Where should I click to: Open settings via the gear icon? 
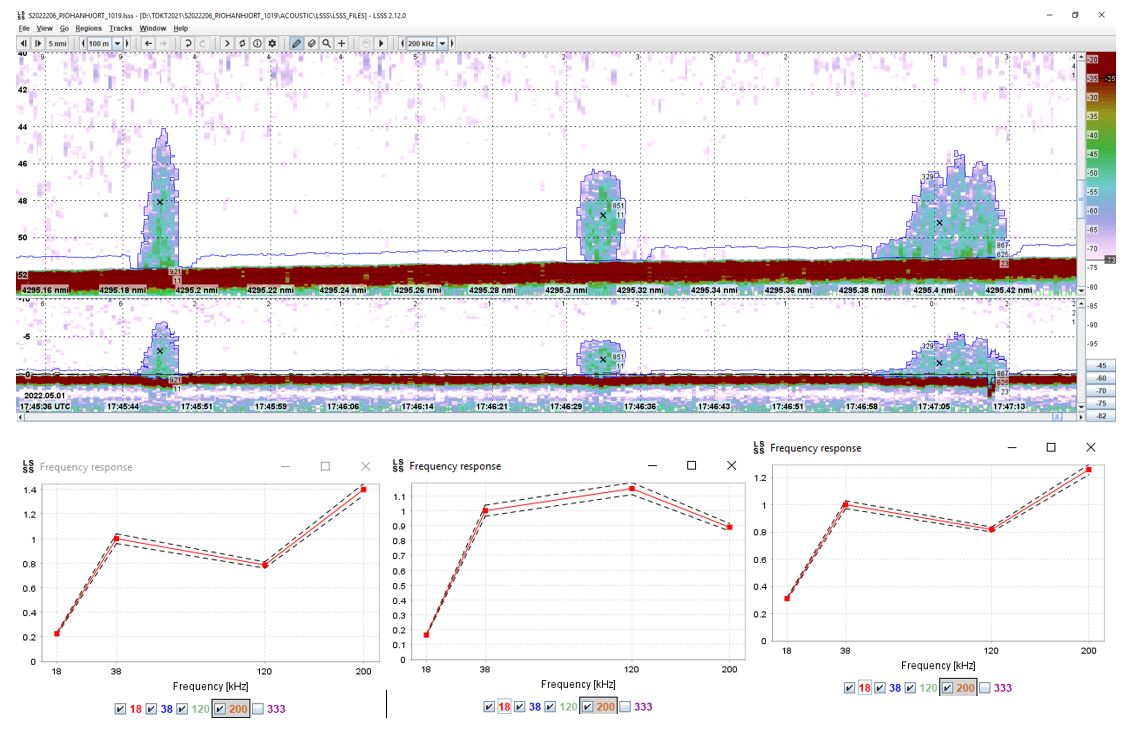coord(272,44)
